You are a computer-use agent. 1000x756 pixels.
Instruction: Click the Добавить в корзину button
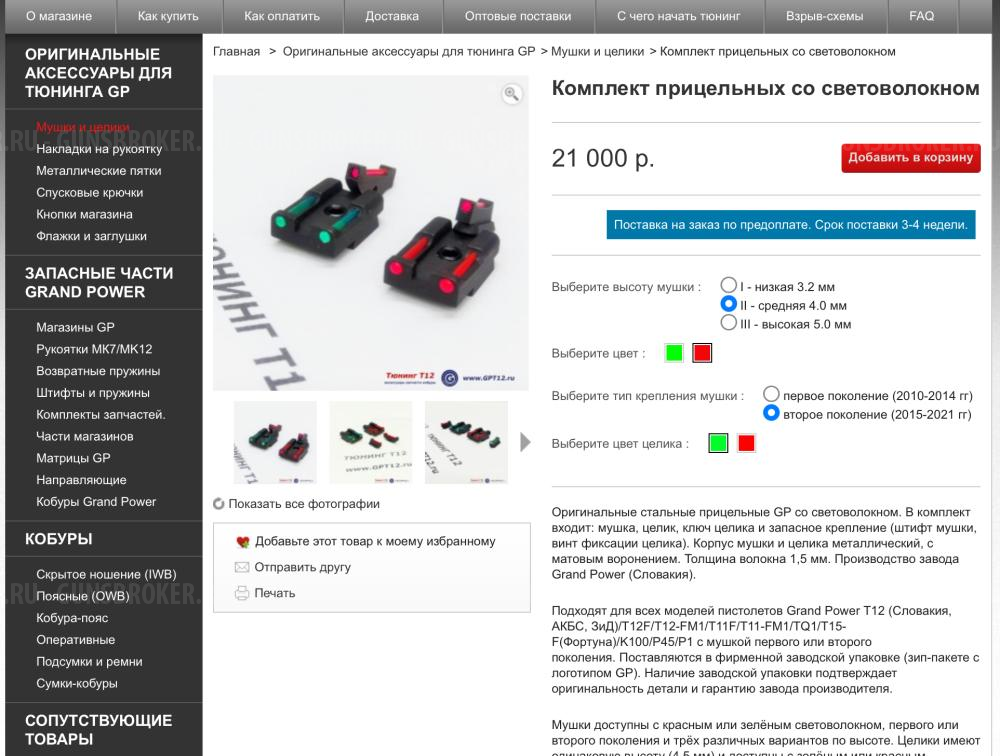point(910,158)
